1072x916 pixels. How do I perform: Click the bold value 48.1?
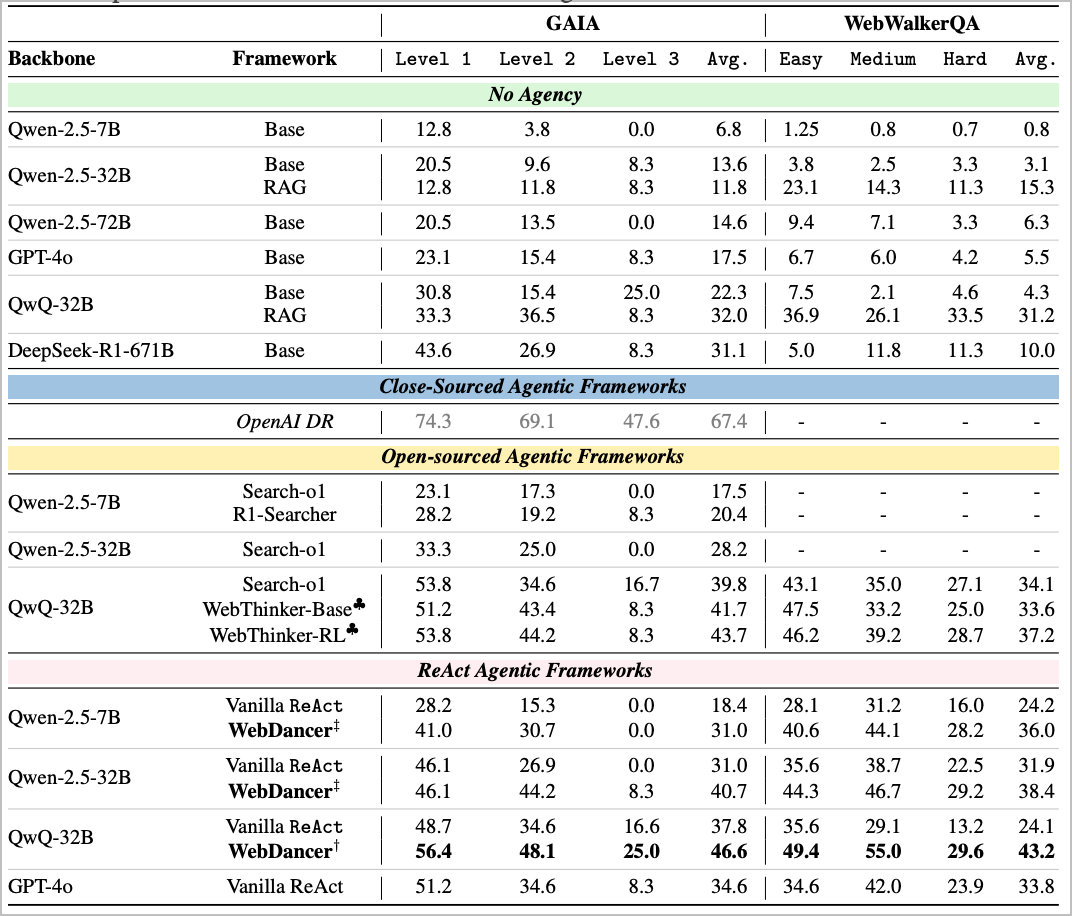[537, 851]
